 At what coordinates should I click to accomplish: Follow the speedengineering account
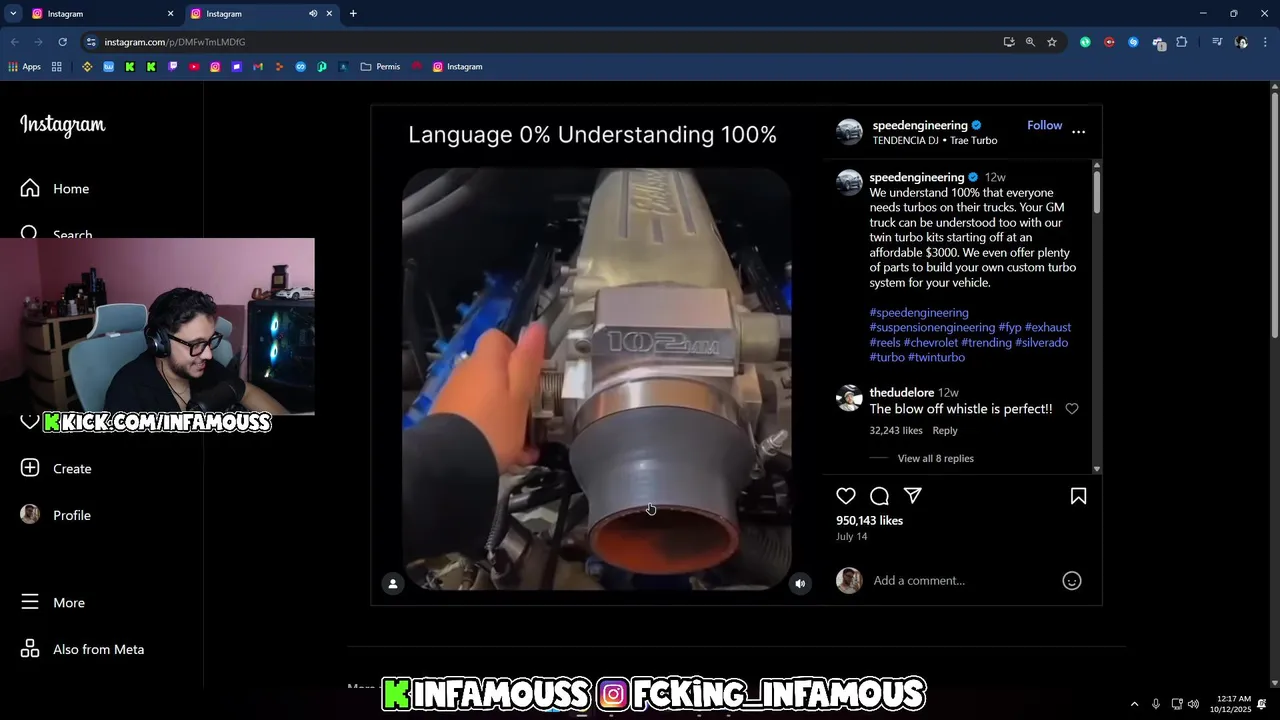(1044, 125)
